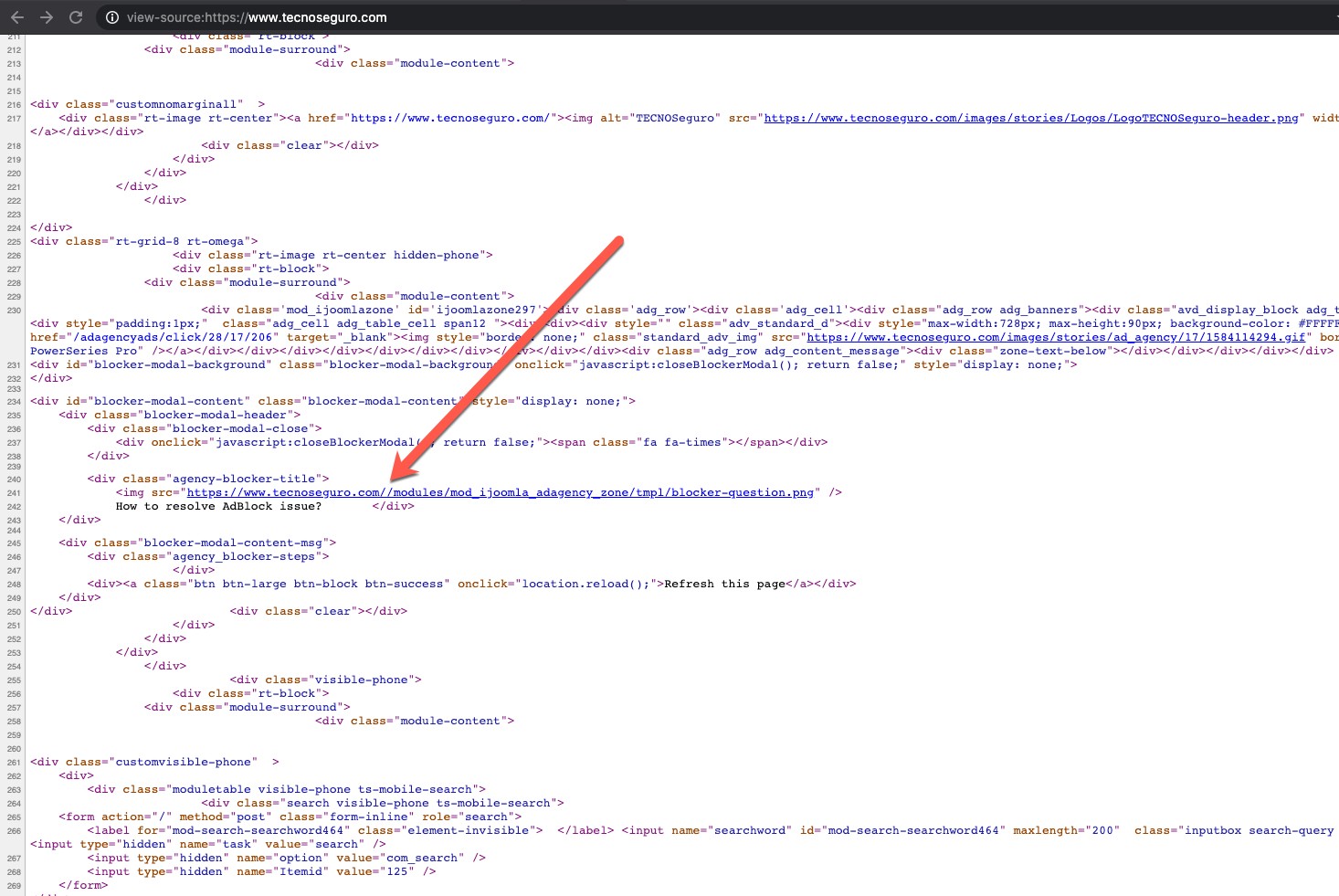Click line number 241 in the gutter
The height and width of the screenshot is (896, 1339).
point(14,493)
